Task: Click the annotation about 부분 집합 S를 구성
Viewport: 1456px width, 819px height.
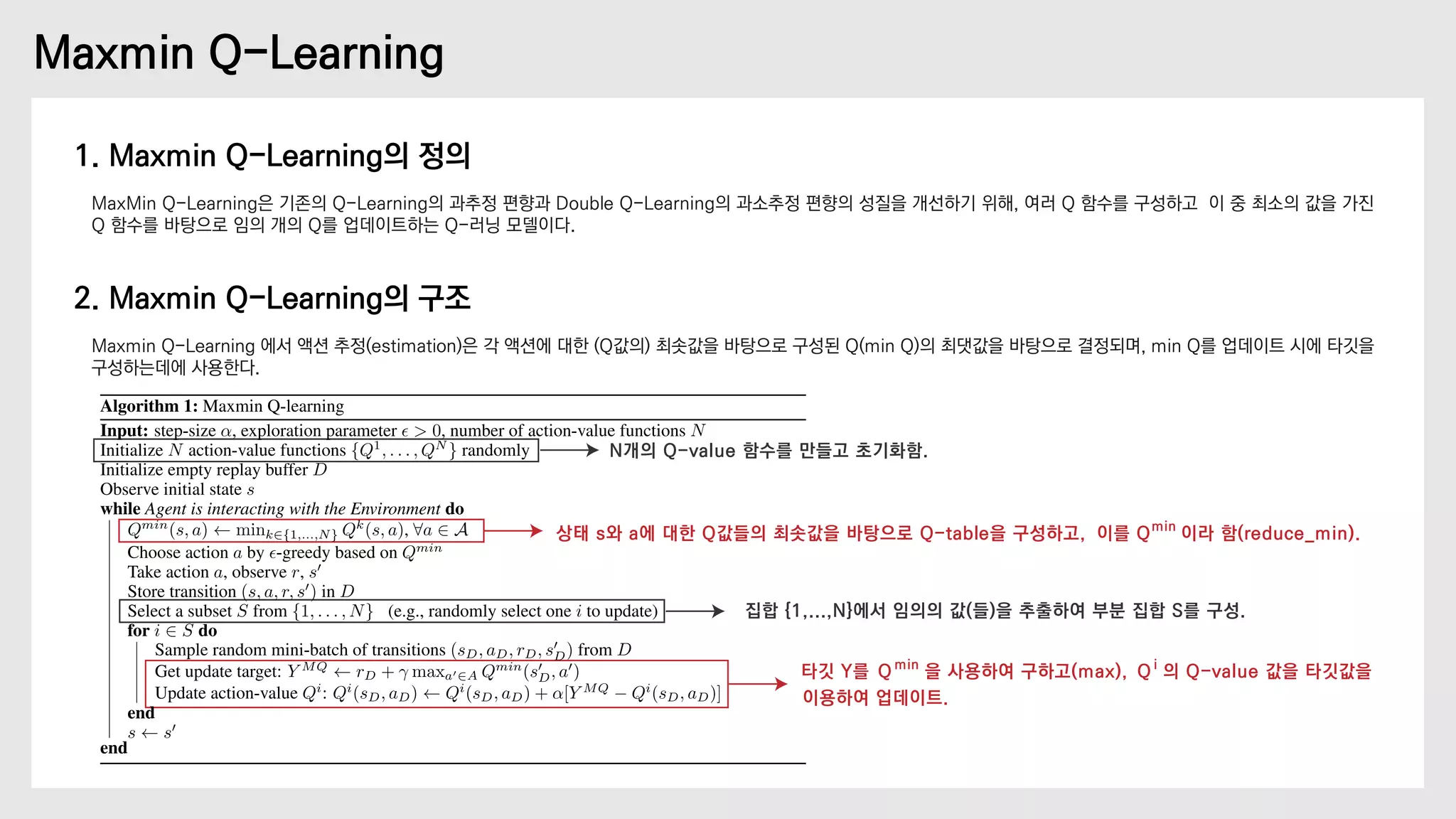Action: (995, 611)
